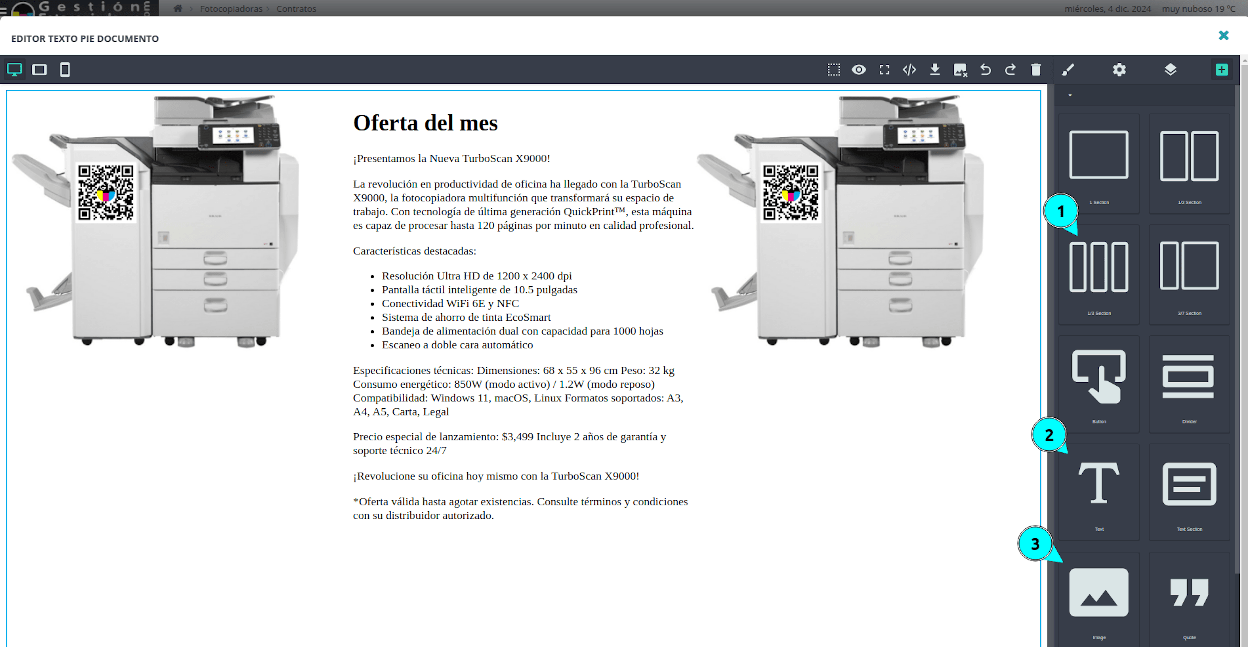Screen dimensions: 1248x647
Task: Click the 'Especificaciones técnicas' paragraph
Action: click(523, 391)
